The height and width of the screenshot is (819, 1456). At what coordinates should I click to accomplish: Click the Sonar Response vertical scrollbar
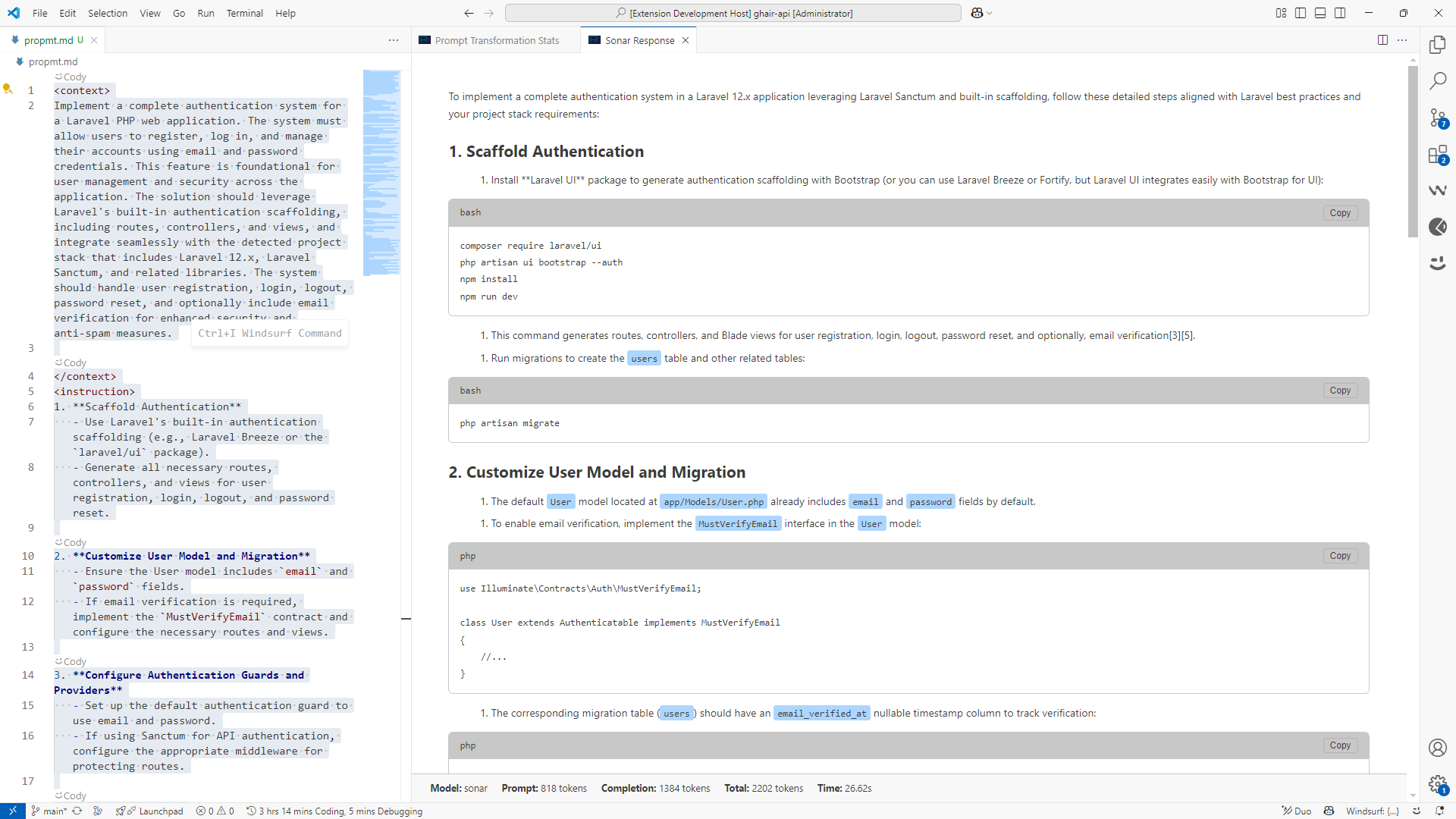pyautogui.click(x=1412, y=152)
